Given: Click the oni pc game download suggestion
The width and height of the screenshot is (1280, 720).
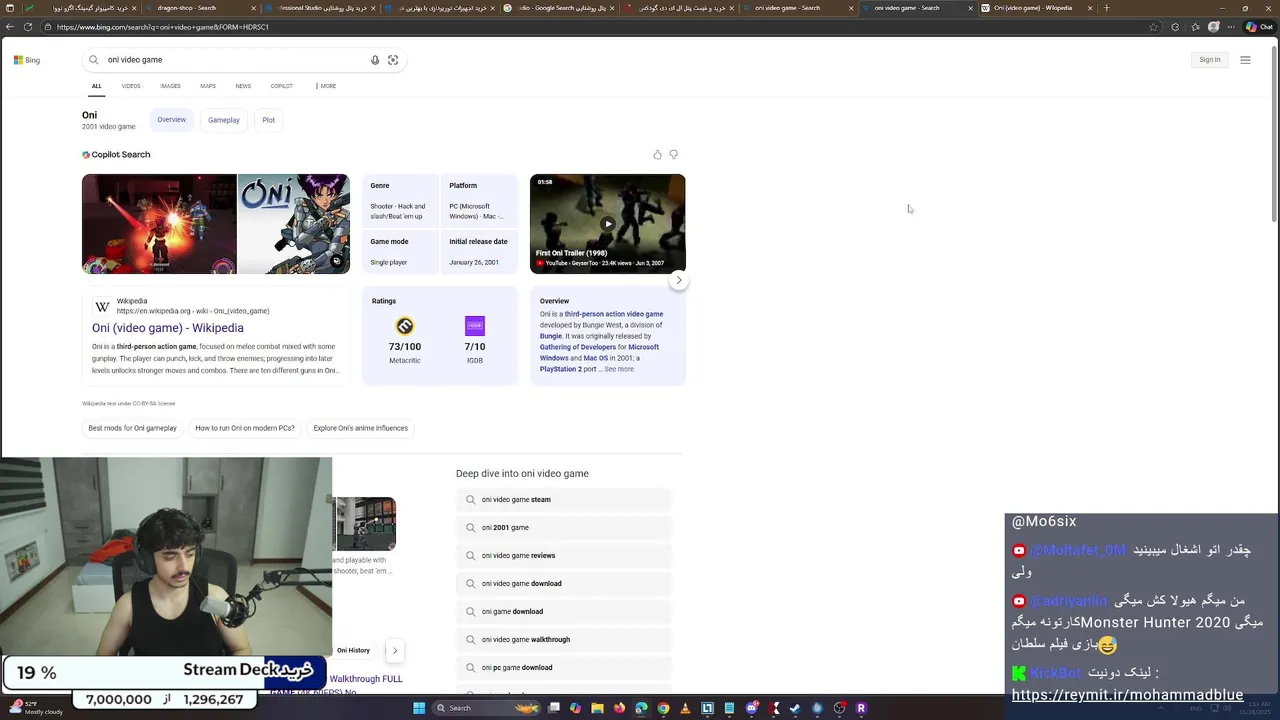Looking at the screenshot, I should click(x=564, y=668).
